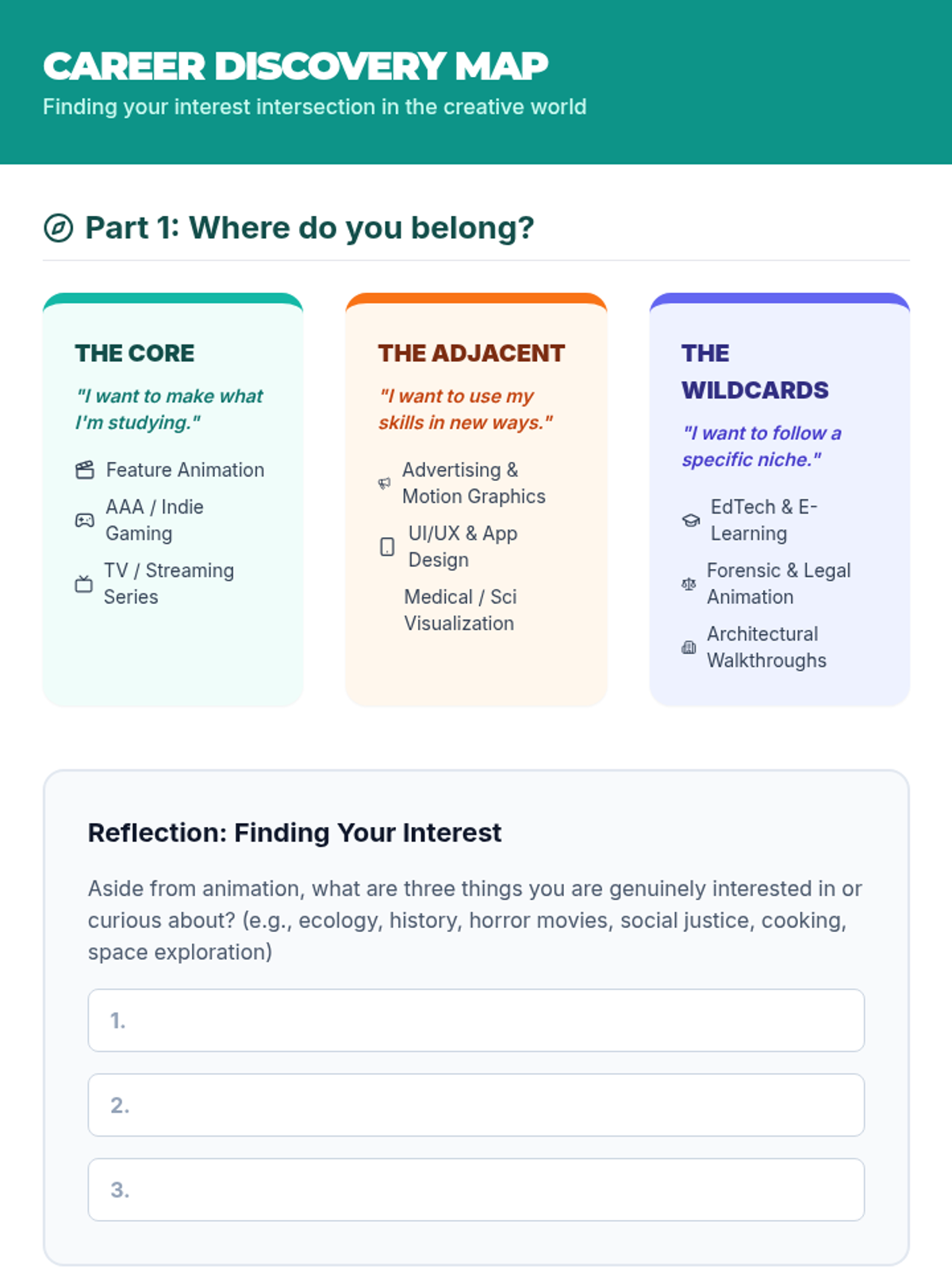The height and width of the screenshot is (1270, 952).
Task: Click the Career Discovery Map title
Action: (295, 66)
